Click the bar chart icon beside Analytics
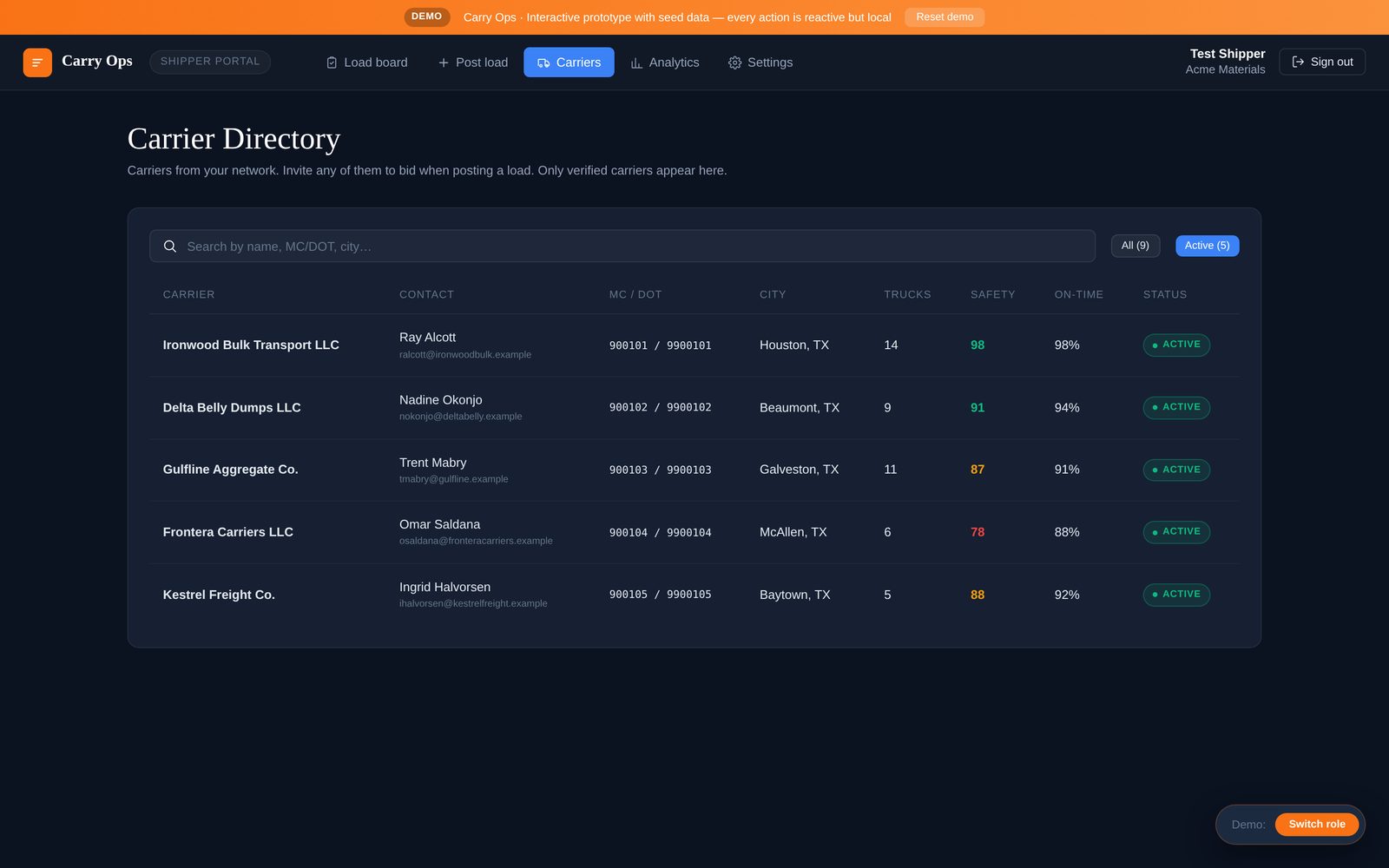Image resolution: width=1389 pixels, height=868 pixels. pos(636,62)
